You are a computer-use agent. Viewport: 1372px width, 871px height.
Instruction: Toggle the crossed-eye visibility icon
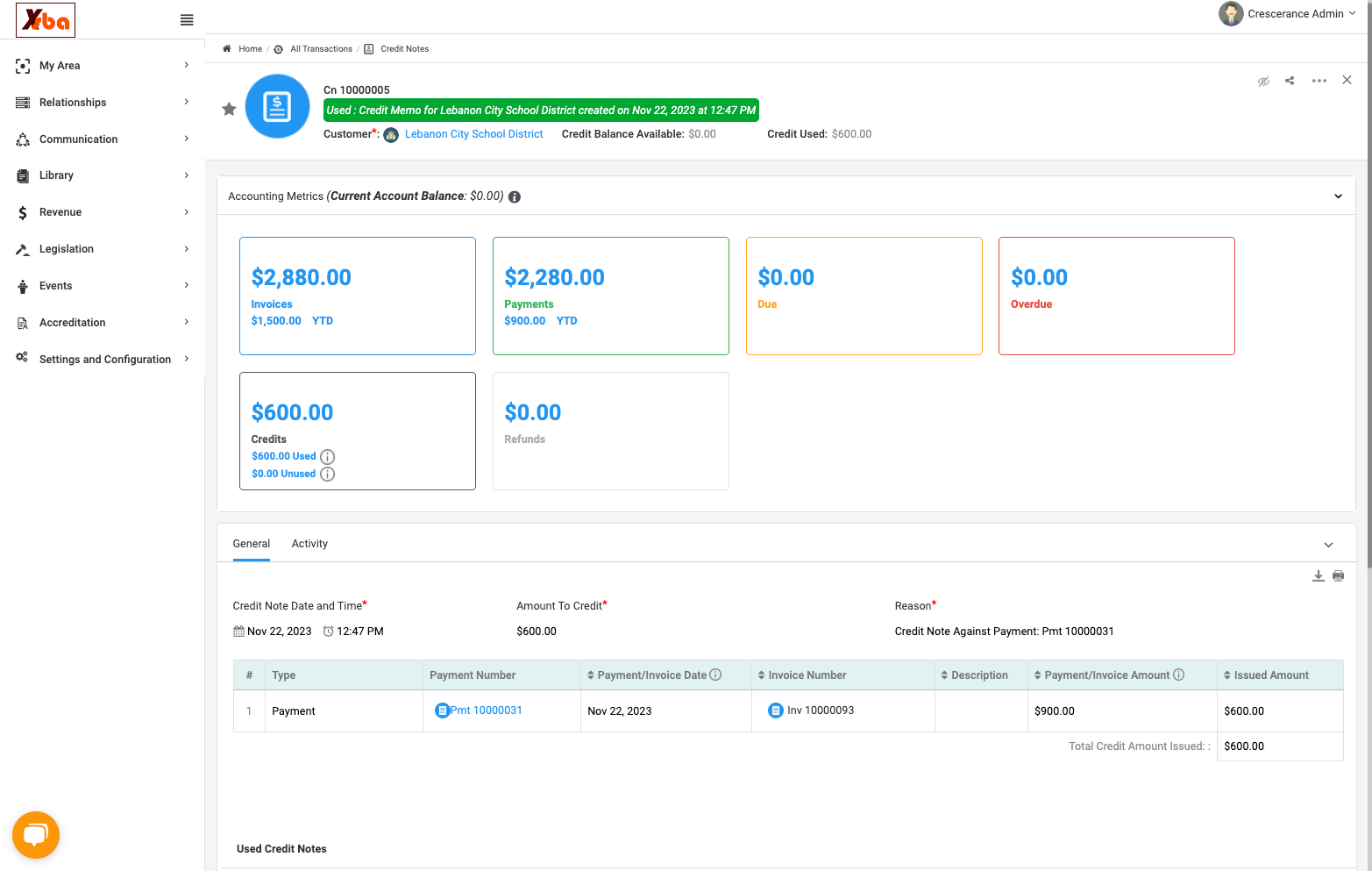(1263, 81)
